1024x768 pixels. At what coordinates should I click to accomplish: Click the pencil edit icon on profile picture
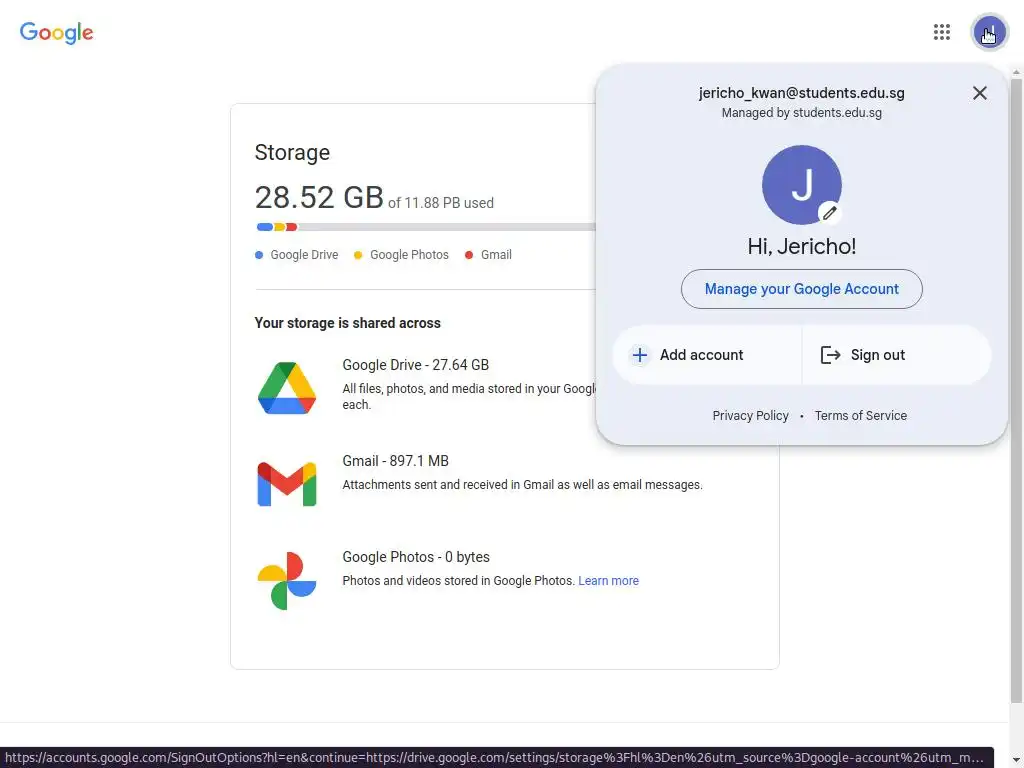(829, 213)
